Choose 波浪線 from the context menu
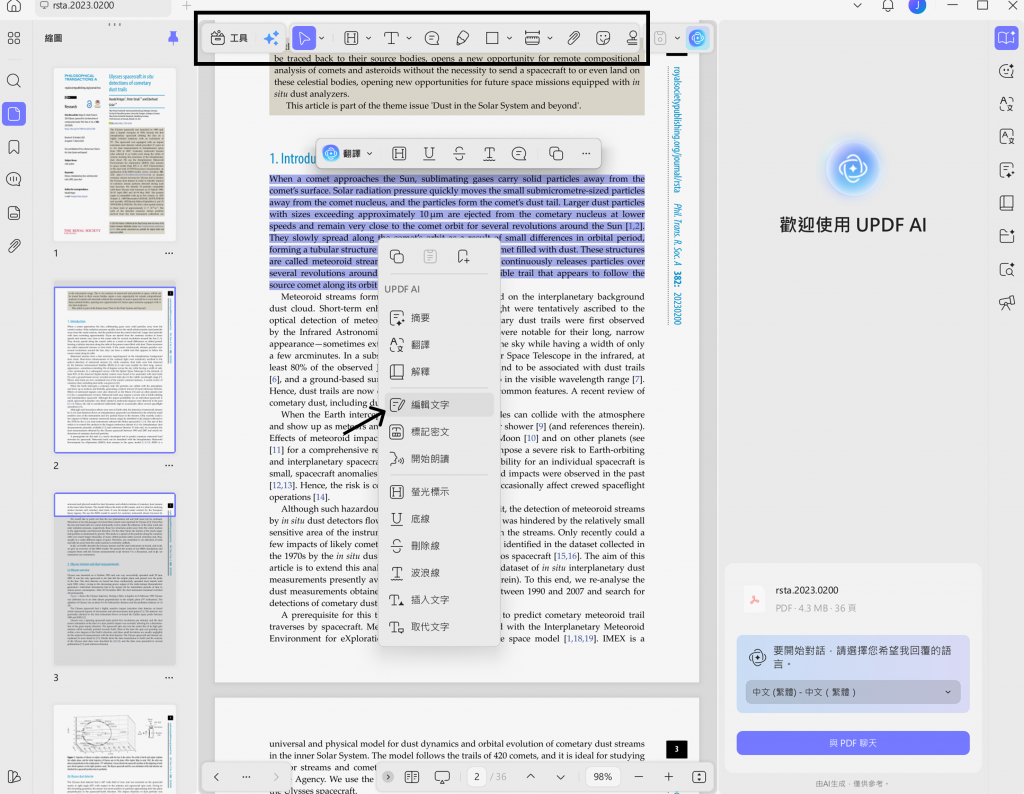Image resolution: width=1024 pixels, height=794 pixels. 439,573
